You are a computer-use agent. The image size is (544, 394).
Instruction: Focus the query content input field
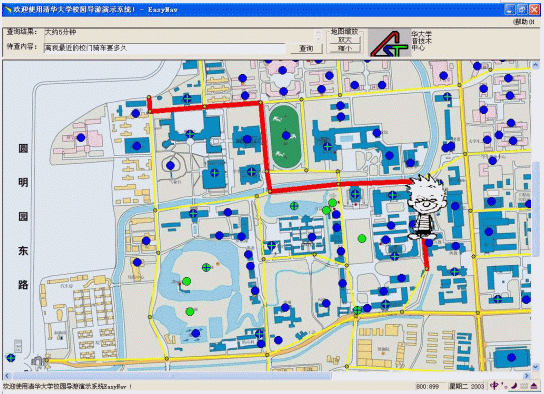[165, 48]
